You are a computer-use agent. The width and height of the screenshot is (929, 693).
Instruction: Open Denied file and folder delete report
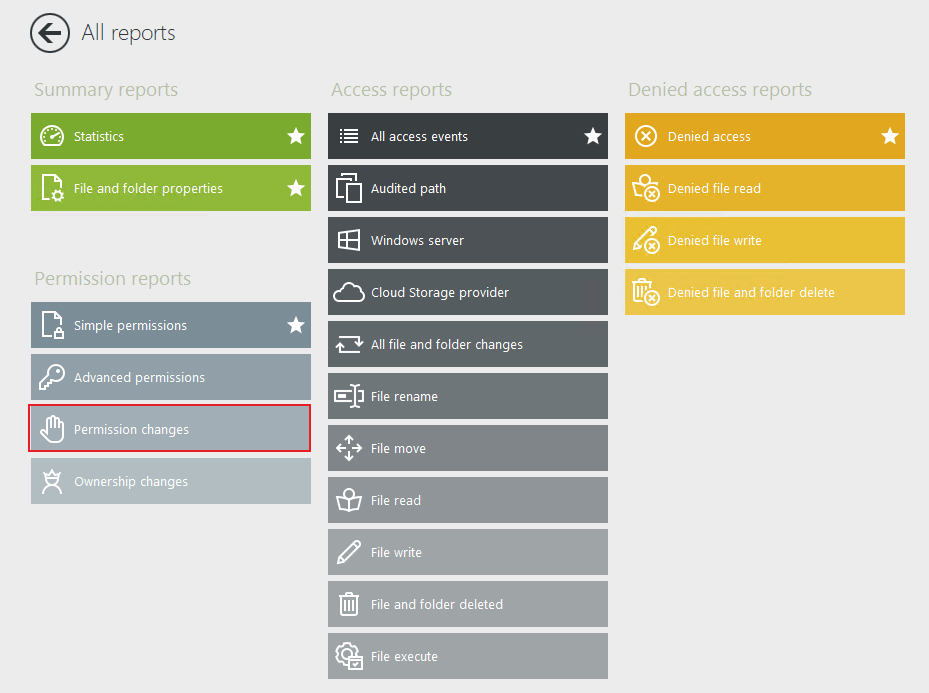tap(764, 292)
